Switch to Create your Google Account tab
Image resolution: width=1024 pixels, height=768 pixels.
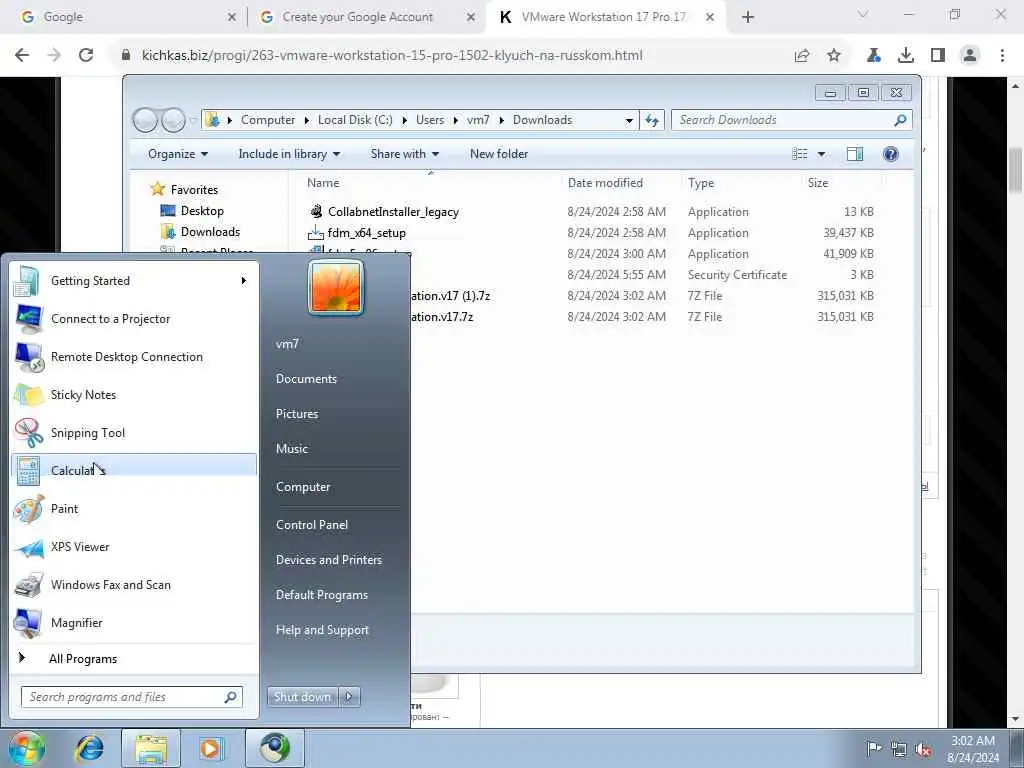coord(366,18)
